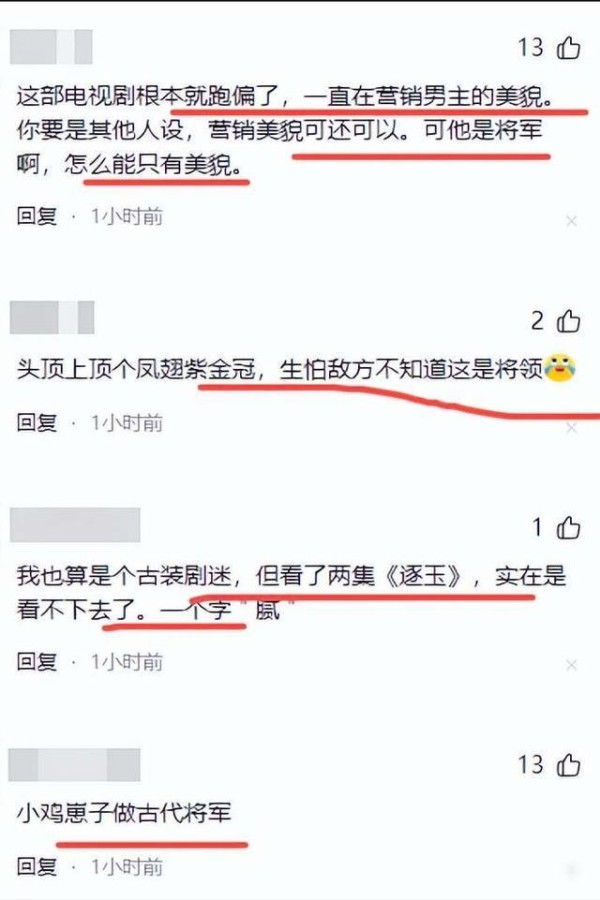Click the crying emoji in the helmet comment
Image resolution: width=600 pixels, height=900 pixels.
click(x=560, y=368)
